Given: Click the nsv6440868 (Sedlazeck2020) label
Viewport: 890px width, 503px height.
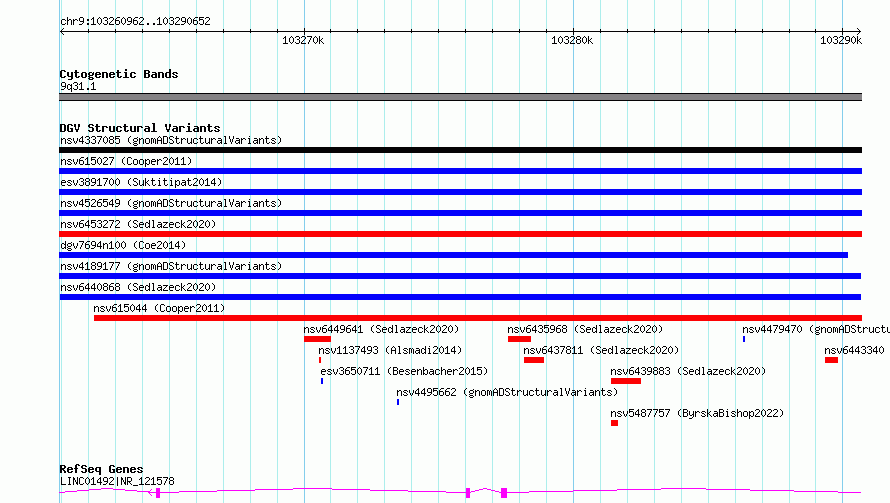Looking at the screenshot, I should [x=138, y=287].
